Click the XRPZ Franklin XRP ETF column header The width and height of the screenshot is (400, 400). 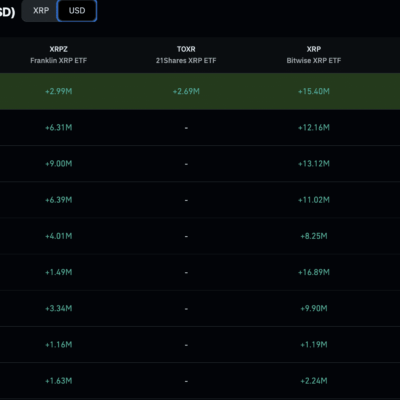pyautogui.click(x=59, y=55)
